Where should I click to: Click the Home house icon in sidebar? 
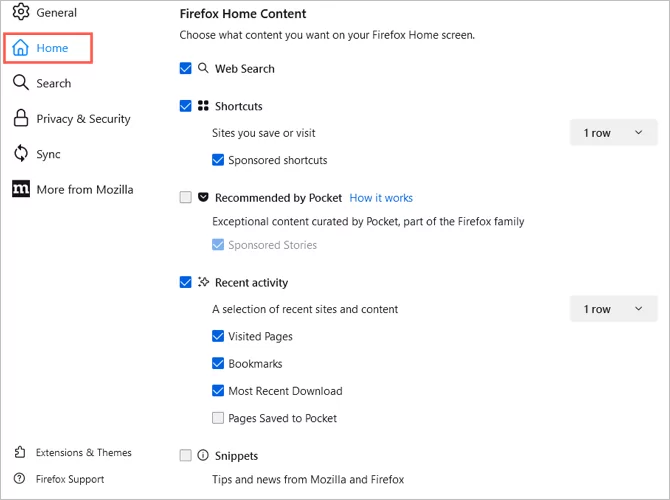20,48
